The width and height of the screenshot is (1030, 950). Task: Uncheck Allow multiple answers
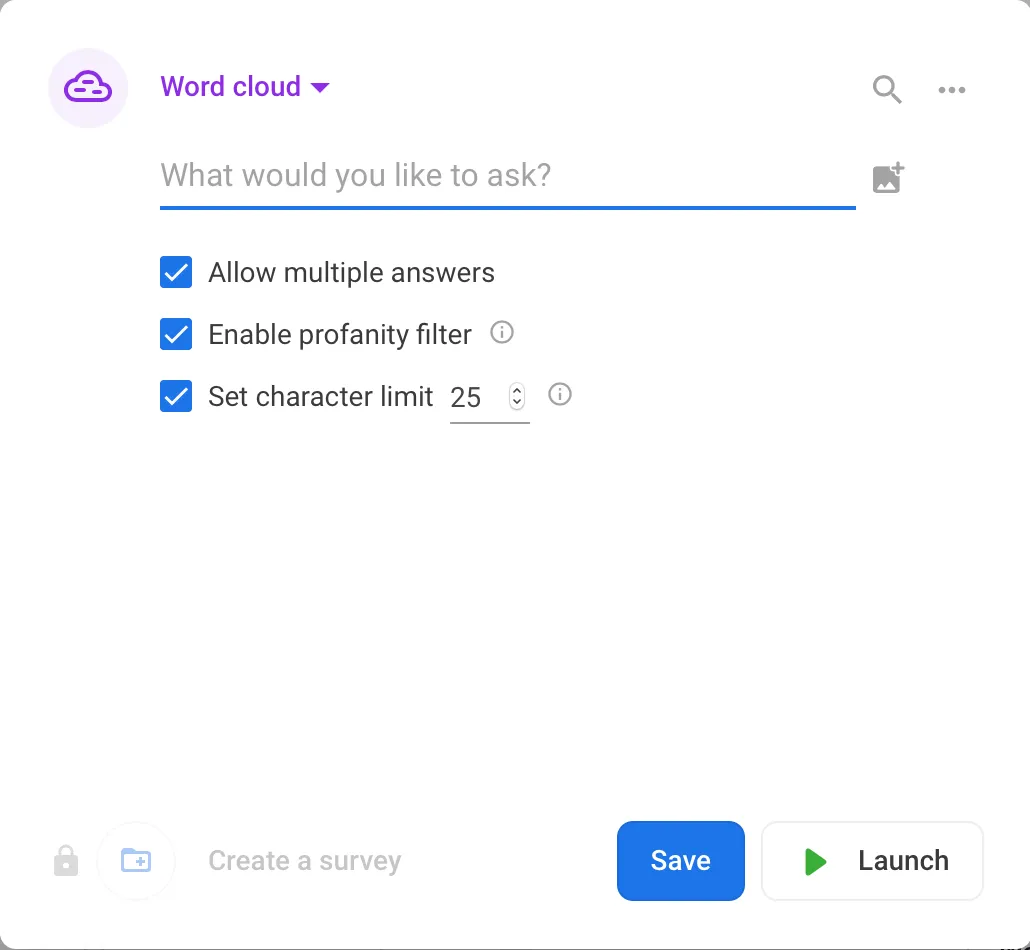176,272
